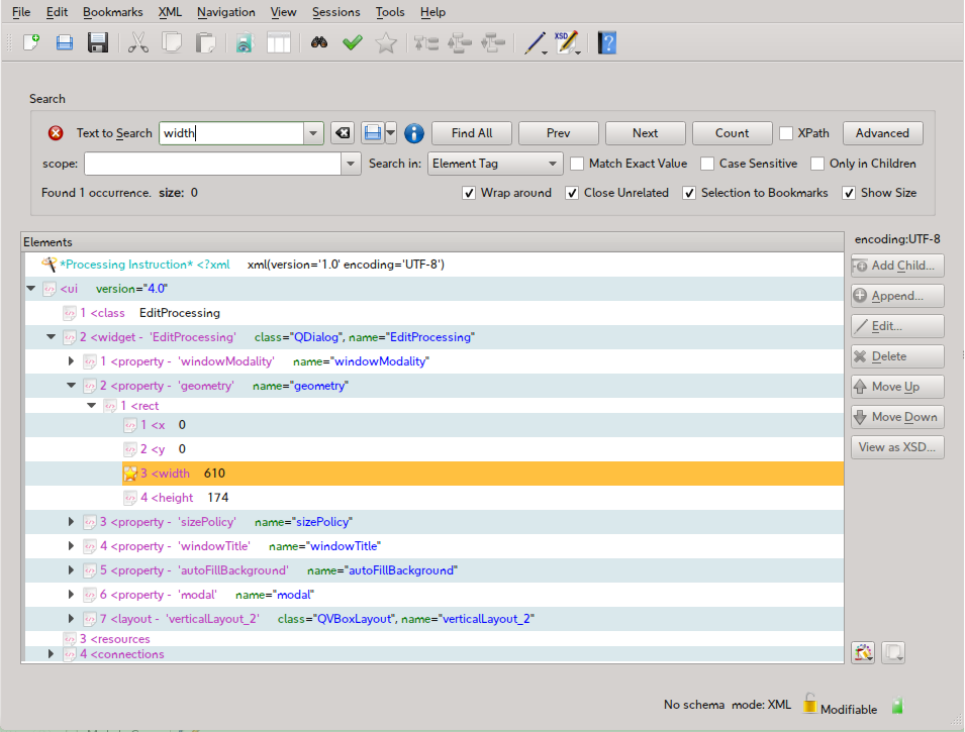
Task: Expand the 'sizePolicy' property node
Action: 71,522
